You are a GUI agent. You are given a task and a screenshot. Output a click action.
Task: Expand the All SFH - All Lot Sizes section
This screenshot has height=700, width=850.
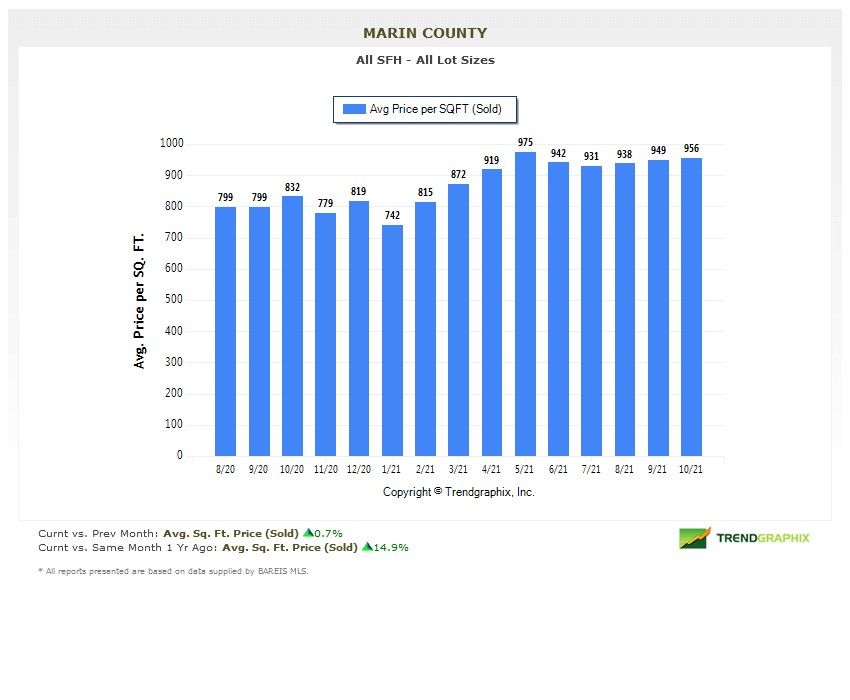[425, 60]
